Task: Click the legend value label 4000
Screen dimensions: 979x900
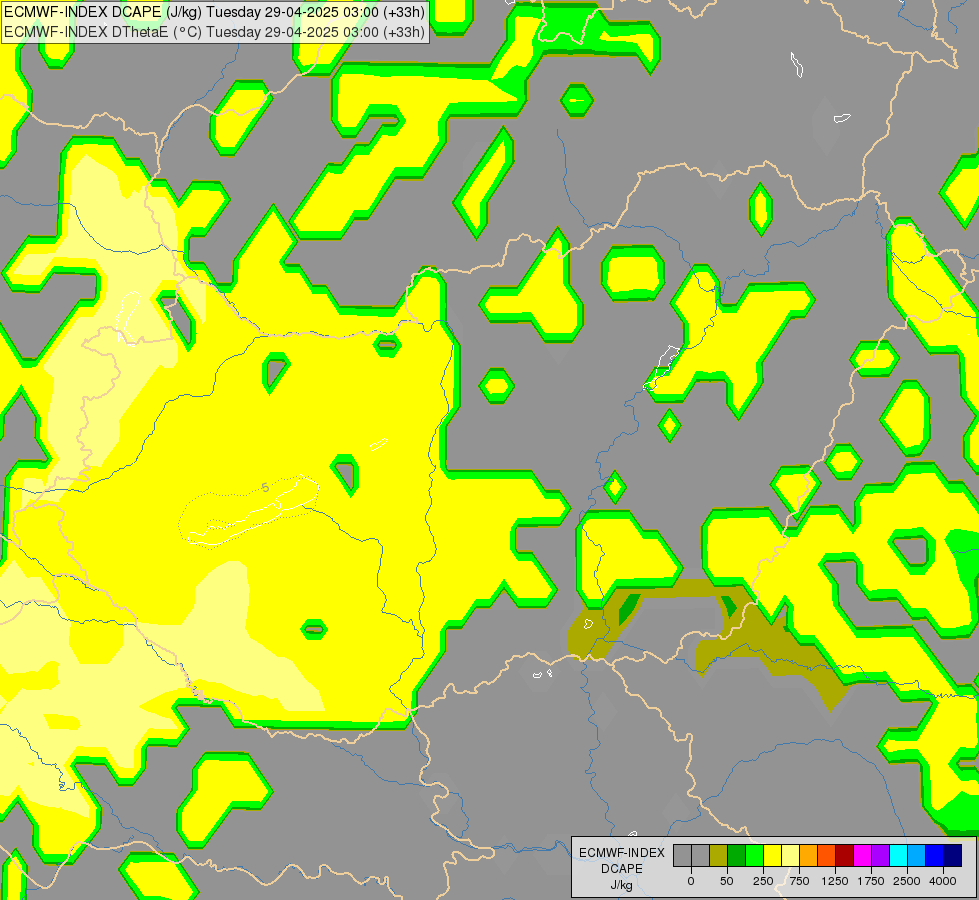Action: pos(943,881)
